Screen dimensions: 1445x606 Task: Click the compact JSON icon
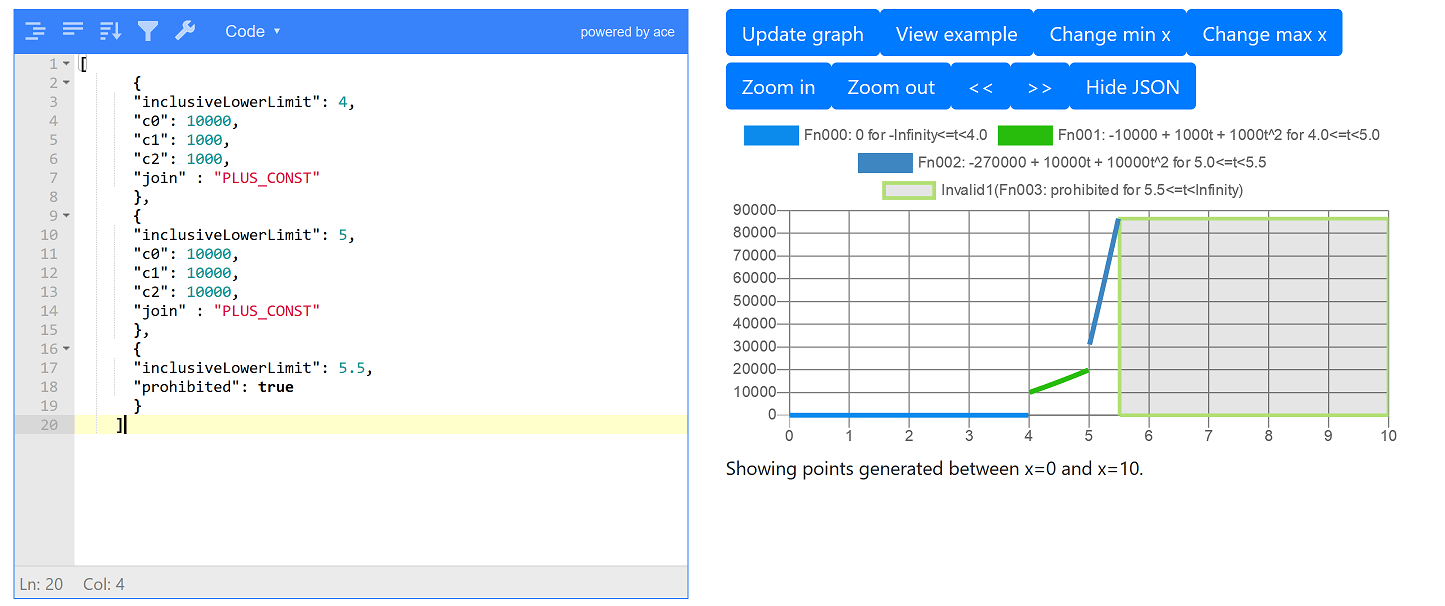click(73, 31)
